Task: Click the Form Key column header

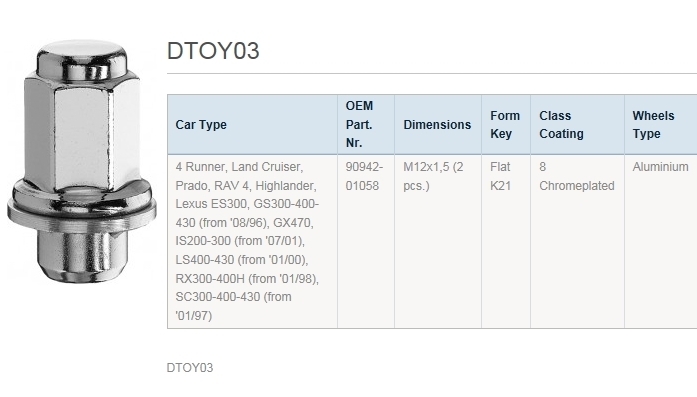Action: (506, 124)
